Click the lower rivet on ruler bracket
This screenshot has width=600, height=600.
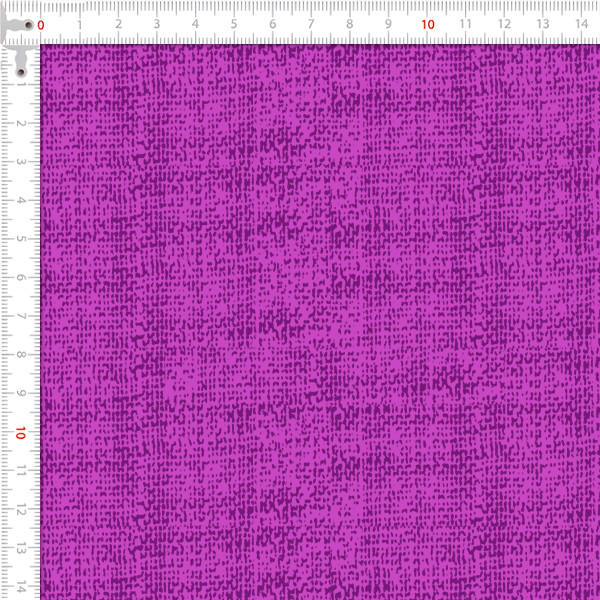click(x=21, y=72)
